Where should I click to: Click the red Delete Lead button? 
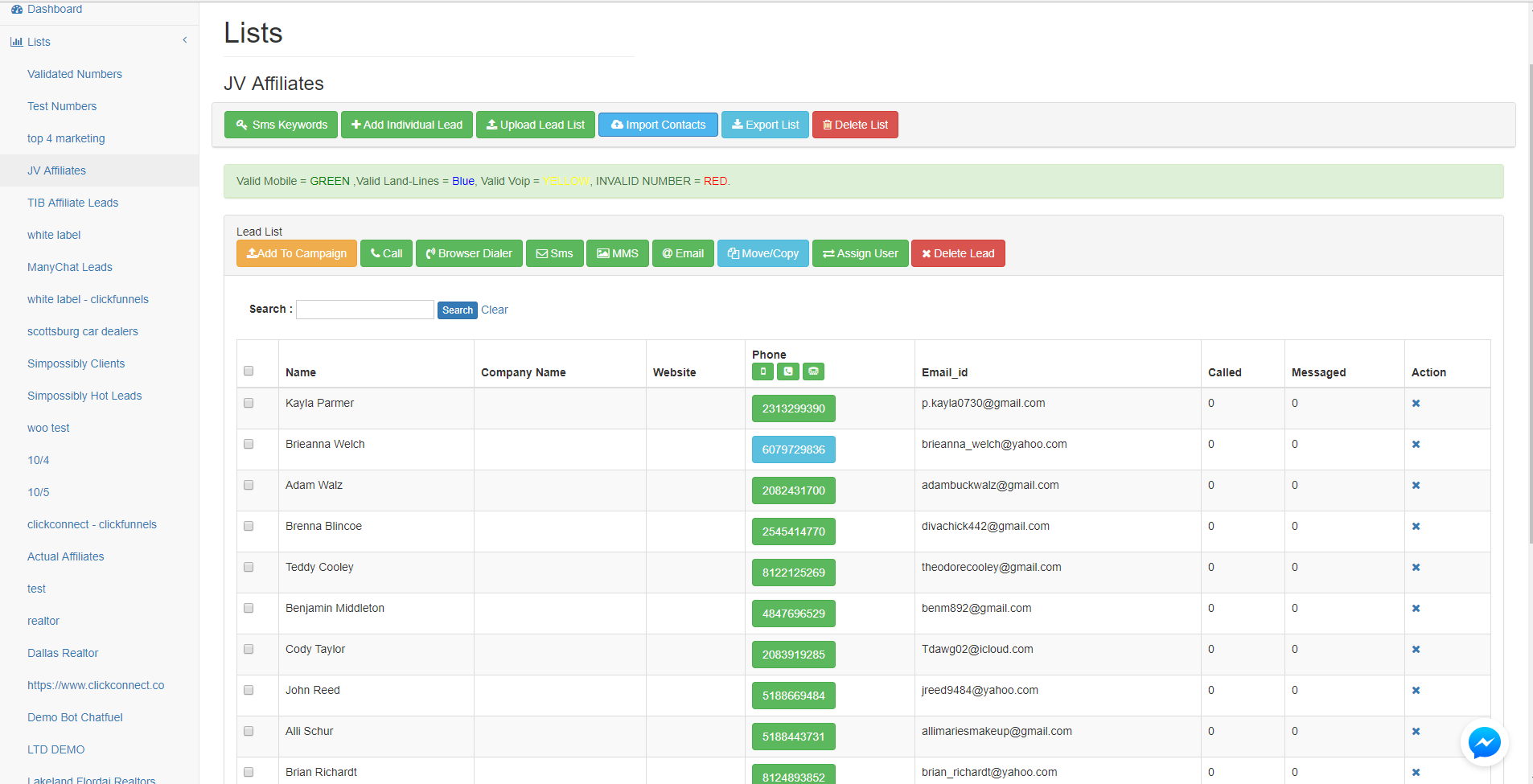click(958, 253)
